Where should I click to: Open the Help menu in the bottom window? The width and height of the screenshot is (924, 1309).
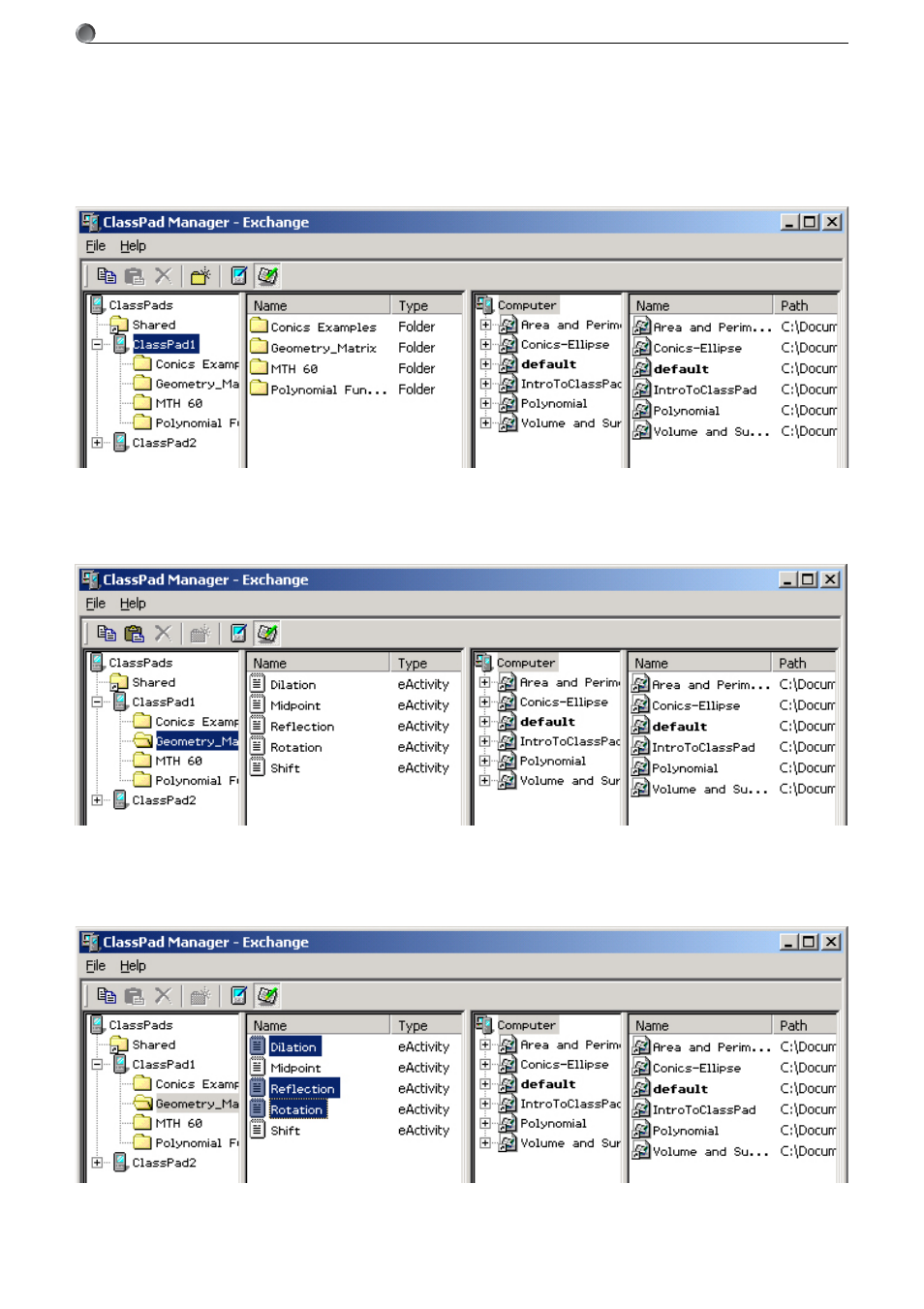[133, 966]
